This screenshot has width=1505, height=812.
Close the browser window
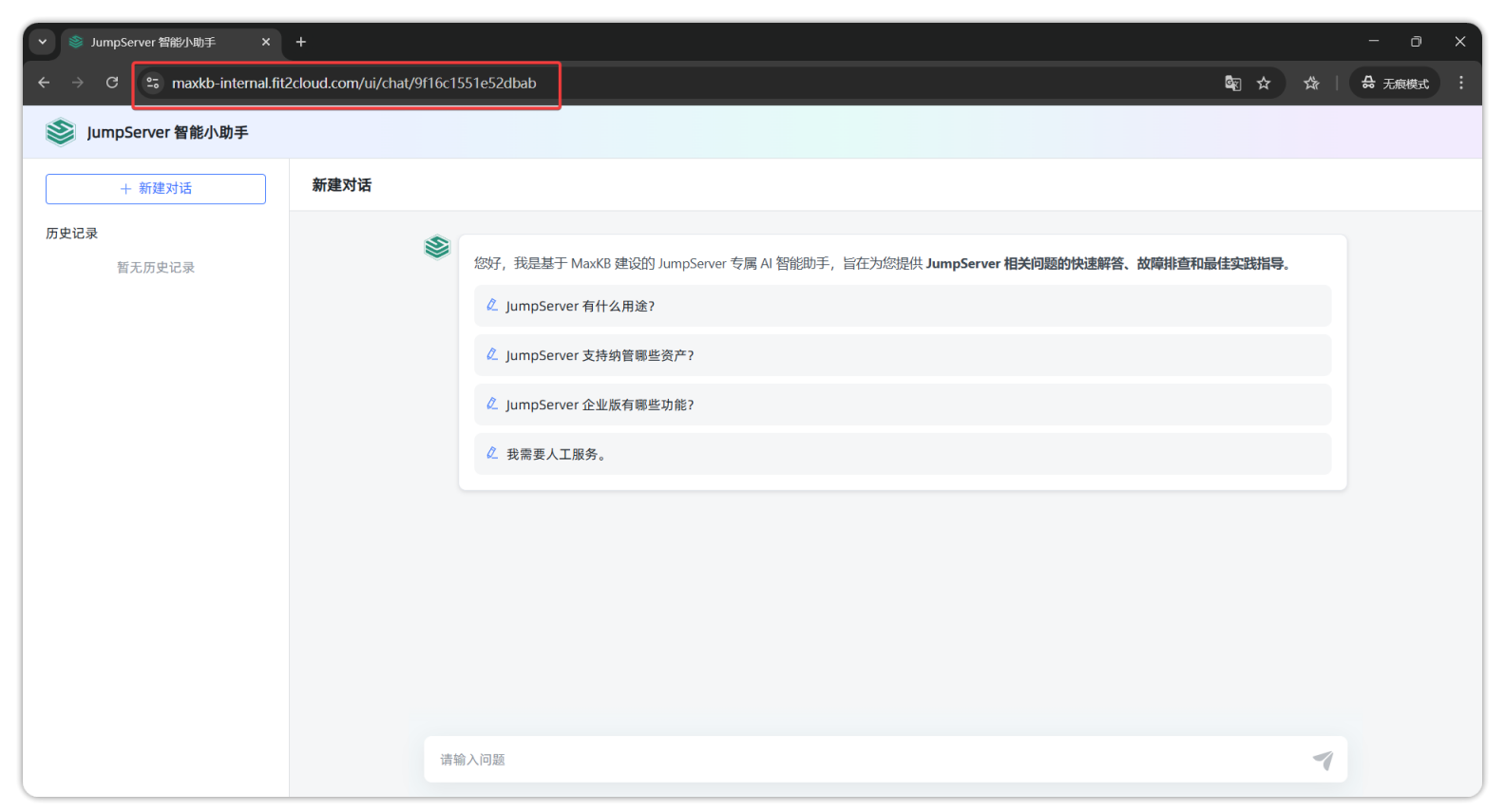1460,42
